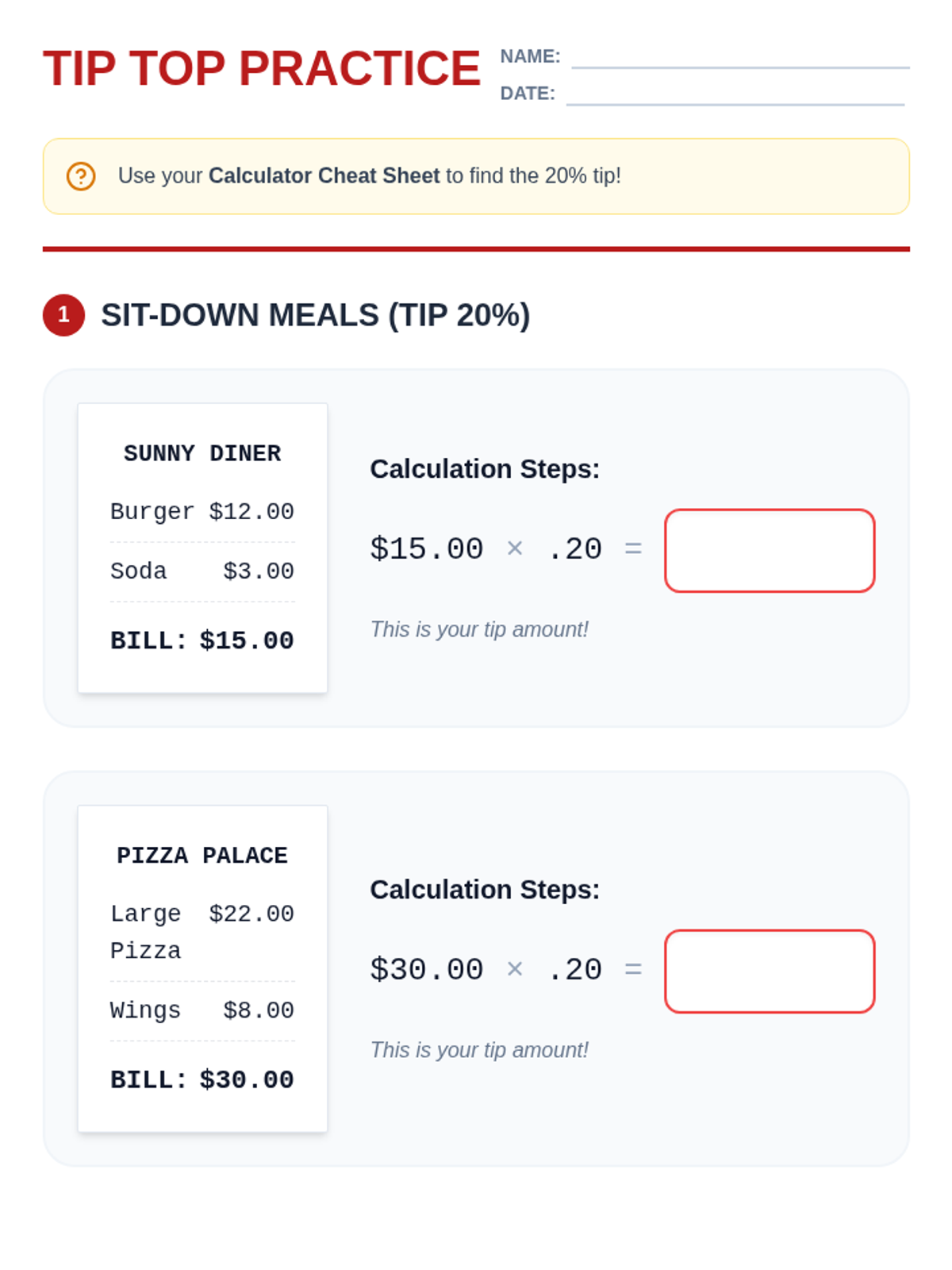Click the red number 1 section badge

point(63,315)
